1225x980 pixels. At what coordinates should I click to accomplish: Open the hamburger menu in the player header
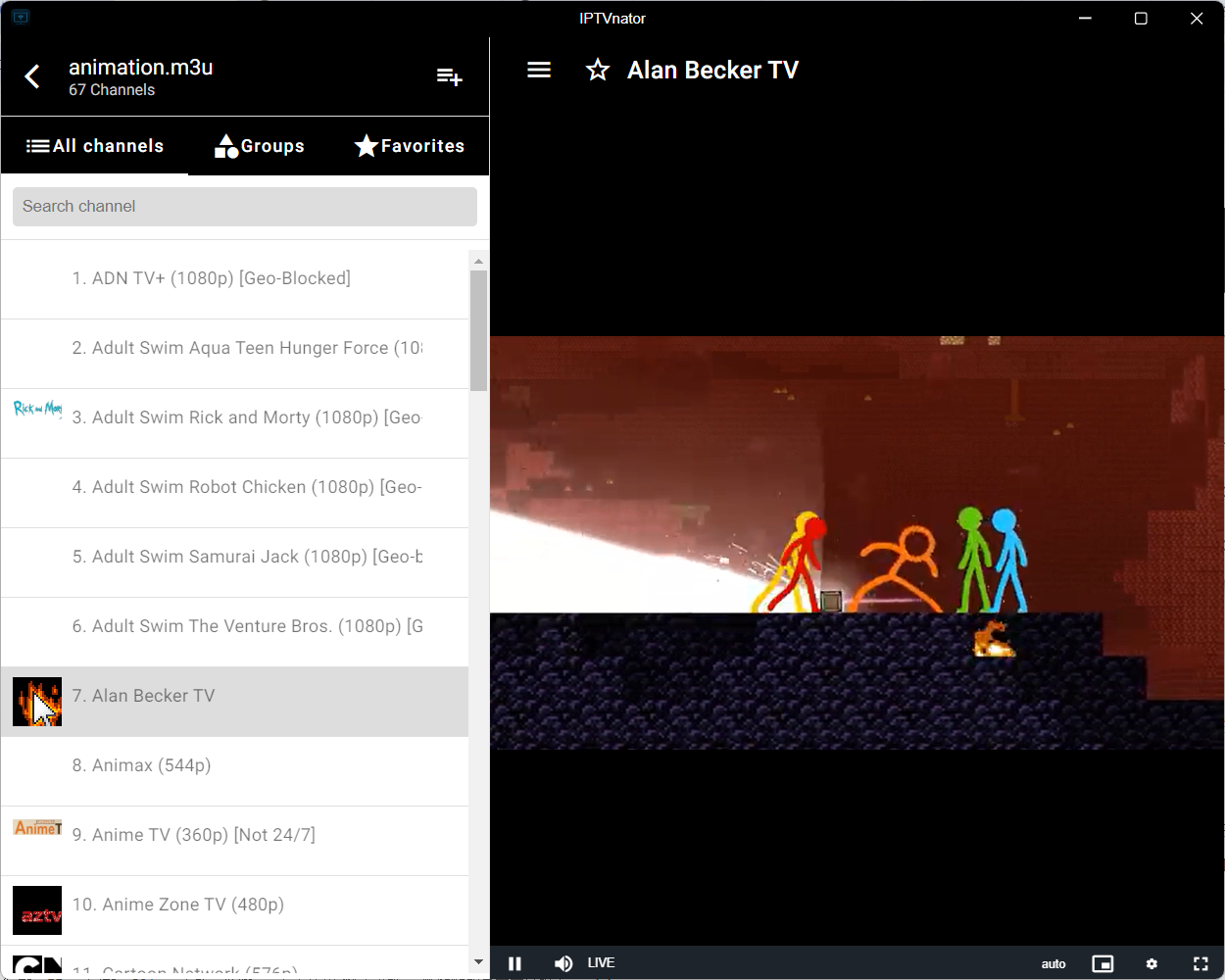(x=539, y=70)
